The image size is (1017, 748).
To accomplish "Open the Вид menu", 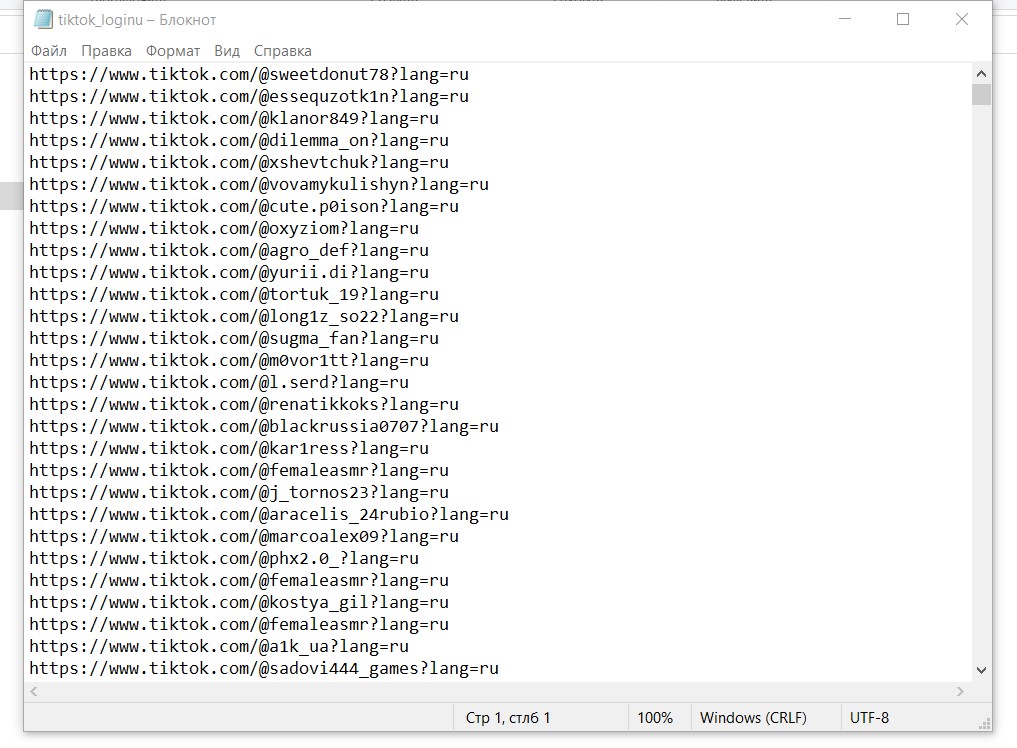I will pos(227,51).
